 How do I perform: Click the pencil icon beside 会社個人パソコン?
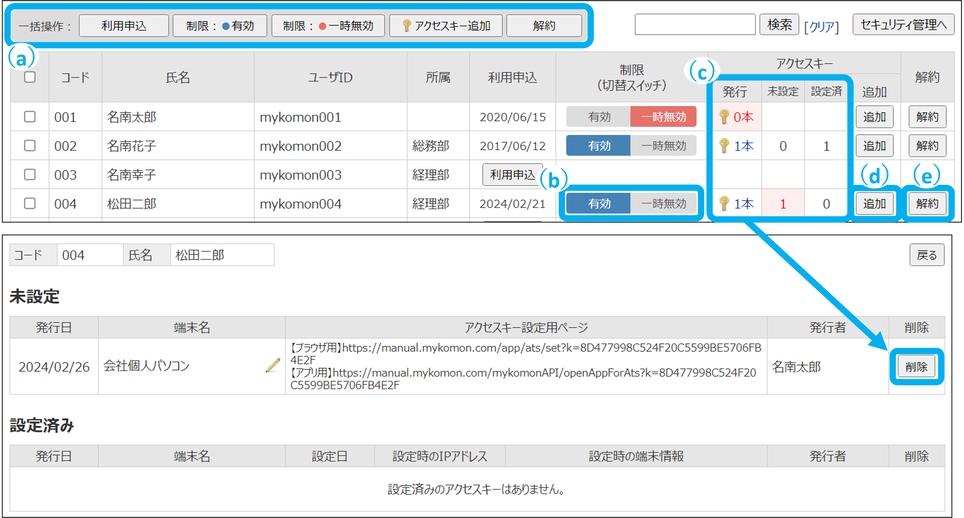click(272, 367)
